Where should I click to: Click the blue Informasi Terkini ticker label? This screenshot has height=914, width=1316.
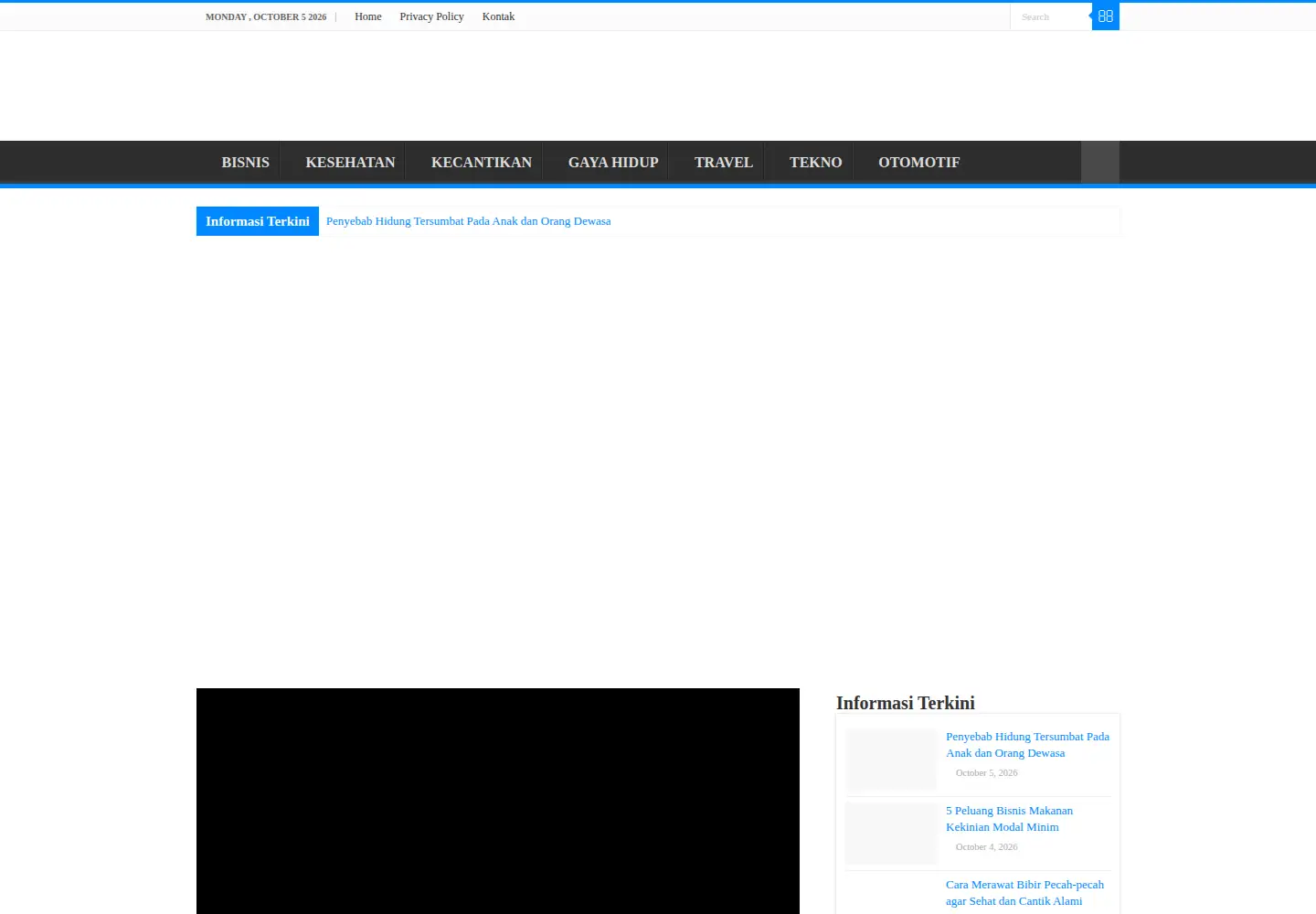tap(258, 221)
